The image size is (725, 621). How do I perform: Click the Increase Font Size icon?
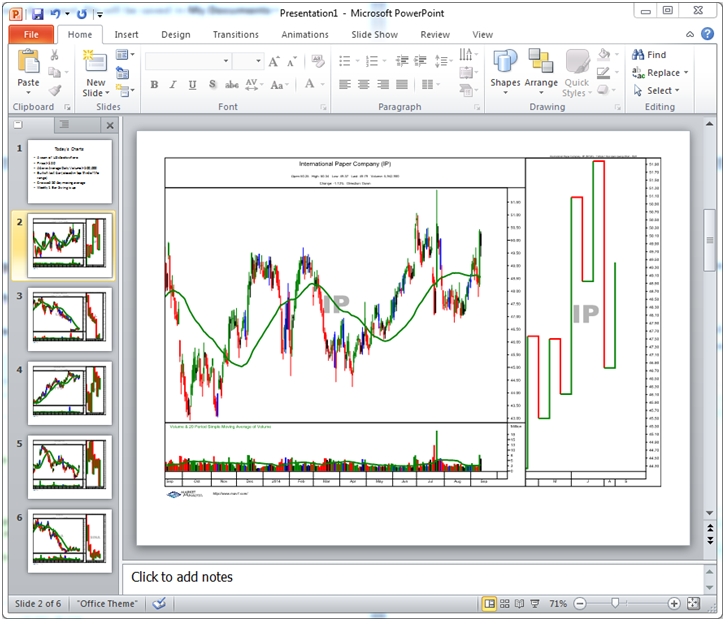pos(274,61)
